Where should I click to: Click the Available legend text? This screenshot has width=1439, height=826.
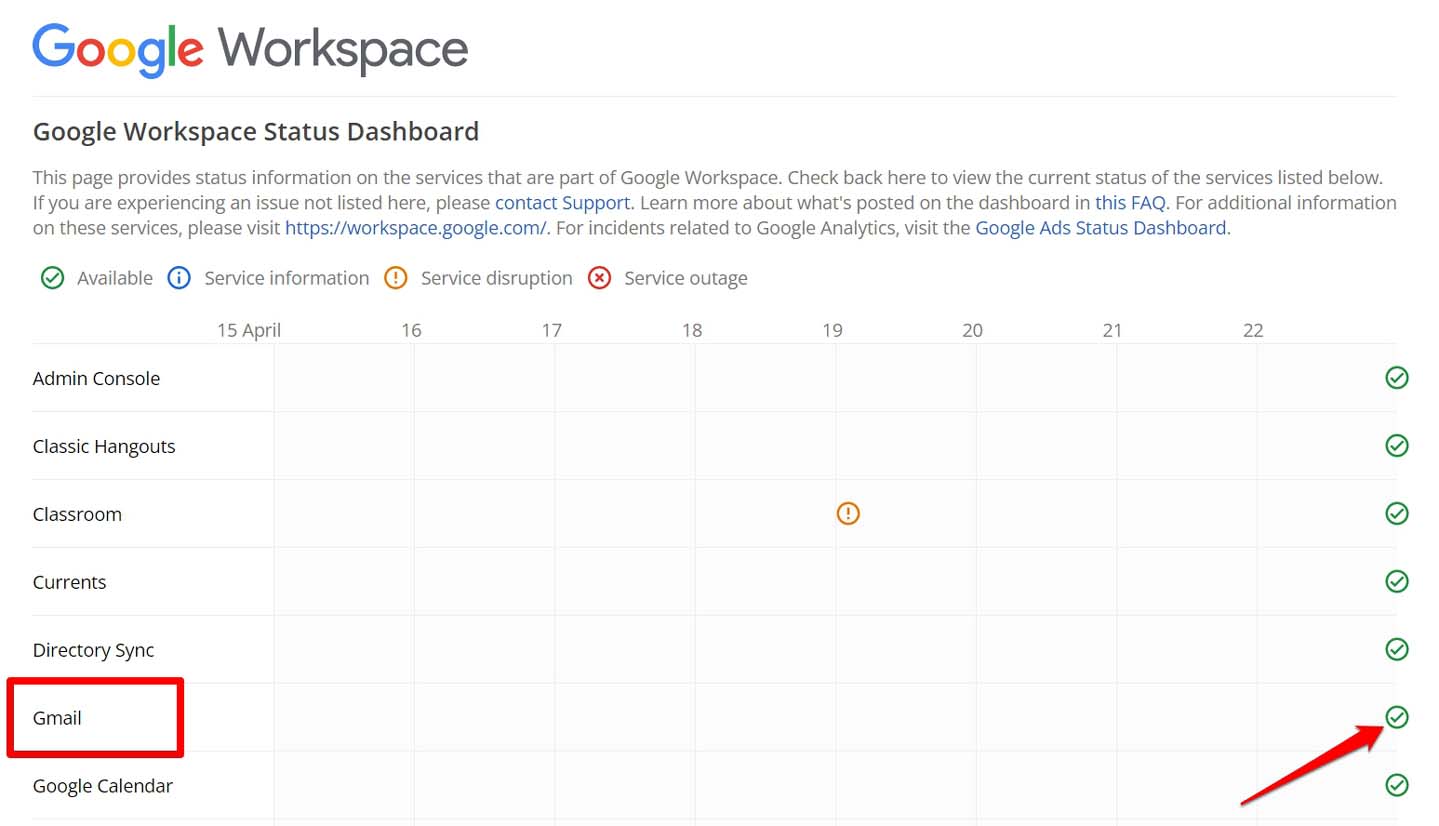tap(115, 278)
